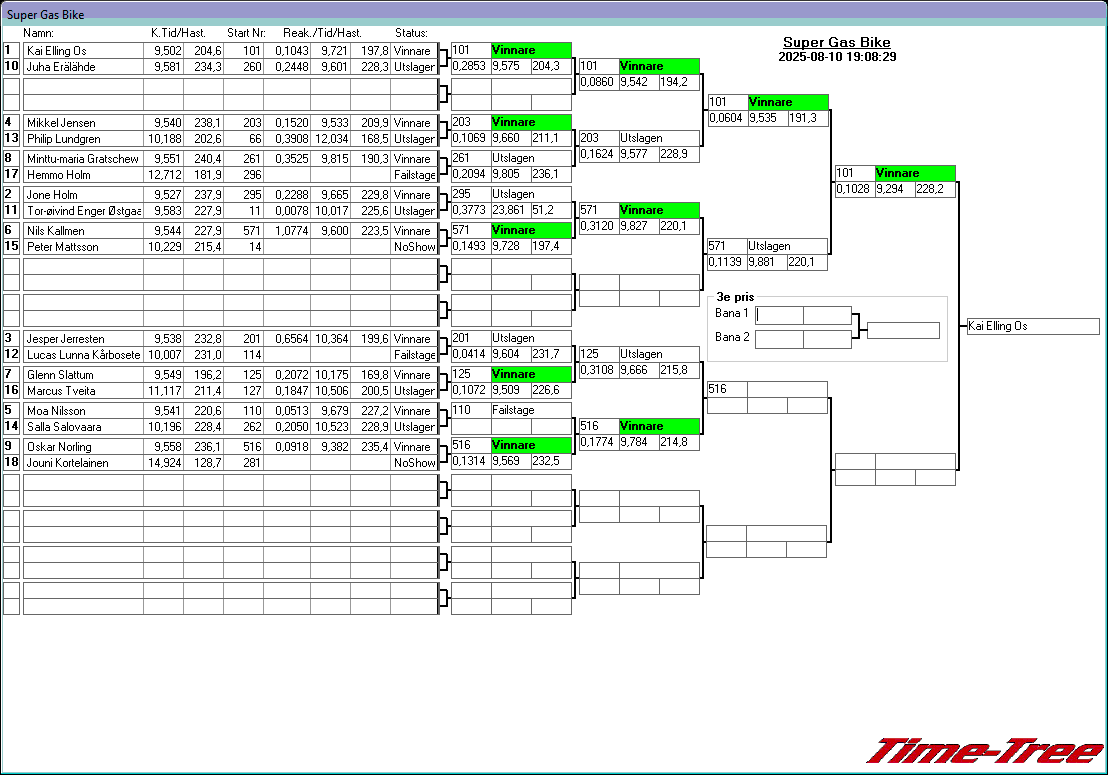This screenshot has height=775, width=1108.
Task: Click the Bana 1 input field
Action: [779, 315]
